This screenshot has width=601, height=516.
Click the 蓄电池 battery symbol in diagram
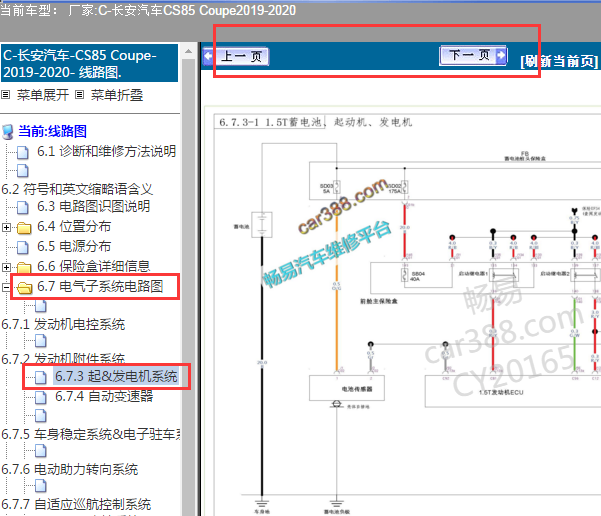[262, 225]
